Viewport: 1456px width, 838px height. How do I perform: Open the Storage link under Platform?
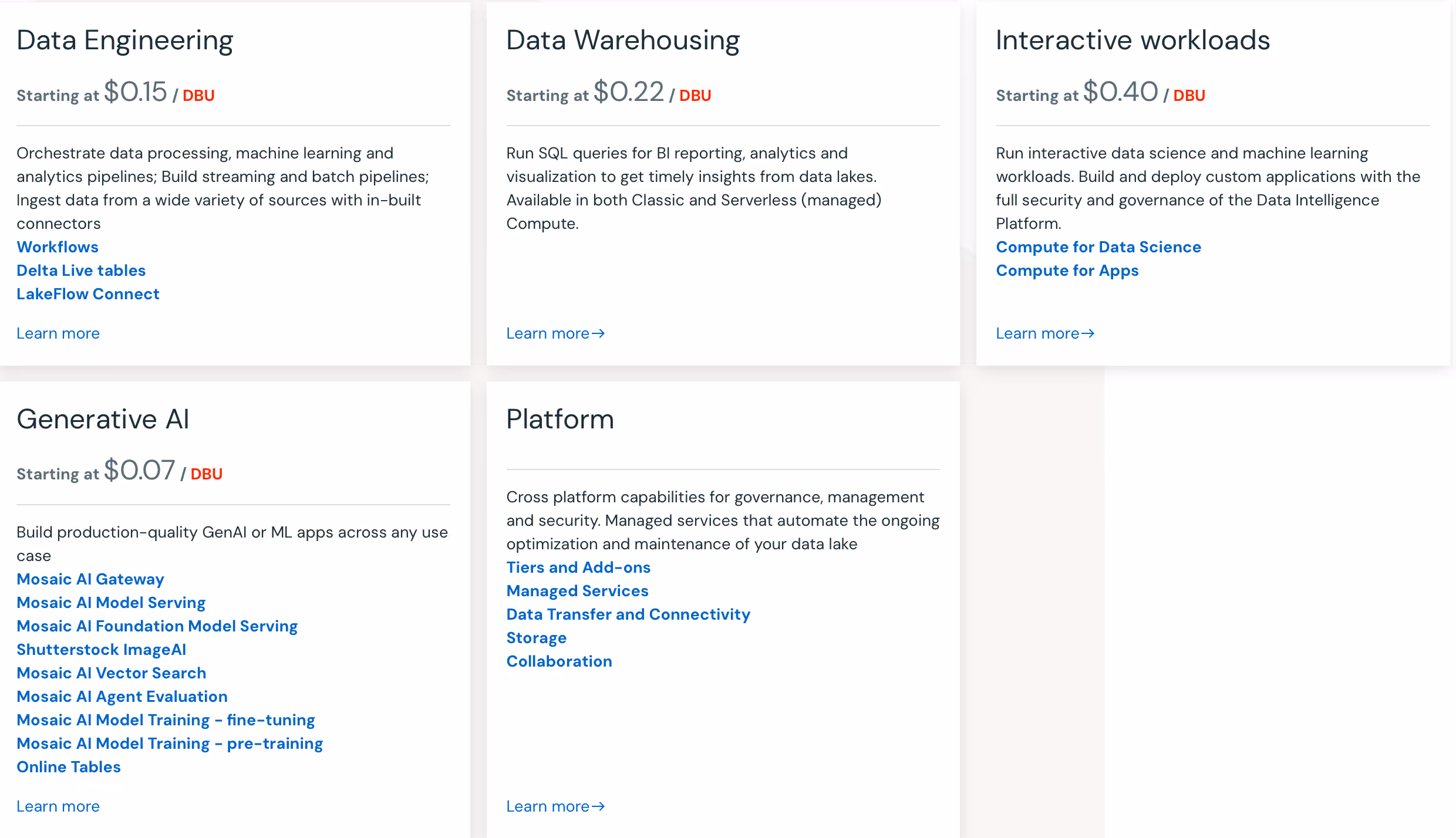pyautogui.click(x=537, y=638)
